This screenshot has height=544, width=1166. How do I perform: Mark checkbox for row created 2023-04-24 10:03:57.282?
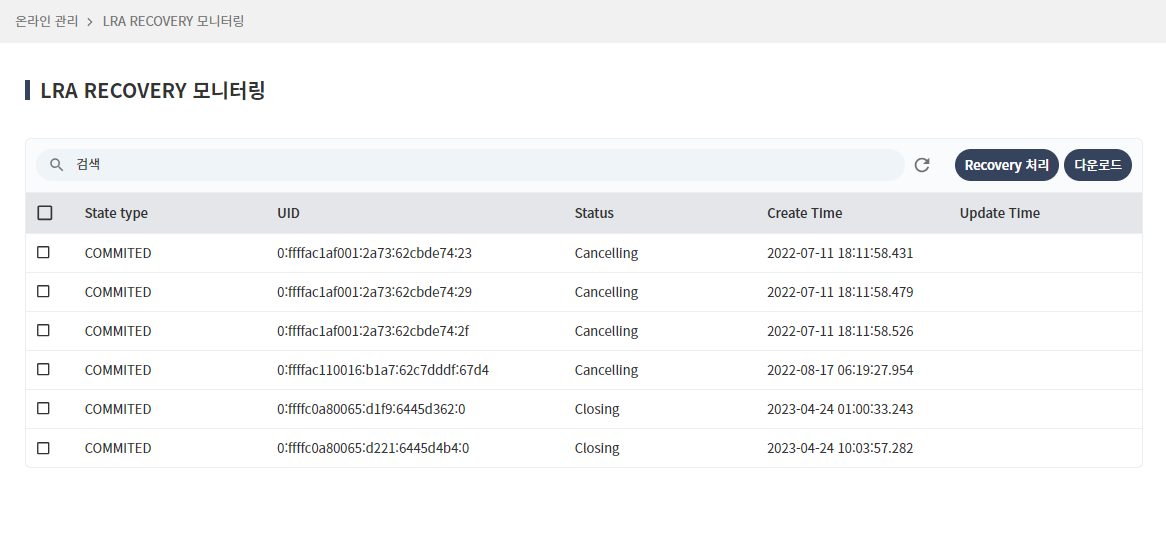pyautogui.click(x=43, y=448)
